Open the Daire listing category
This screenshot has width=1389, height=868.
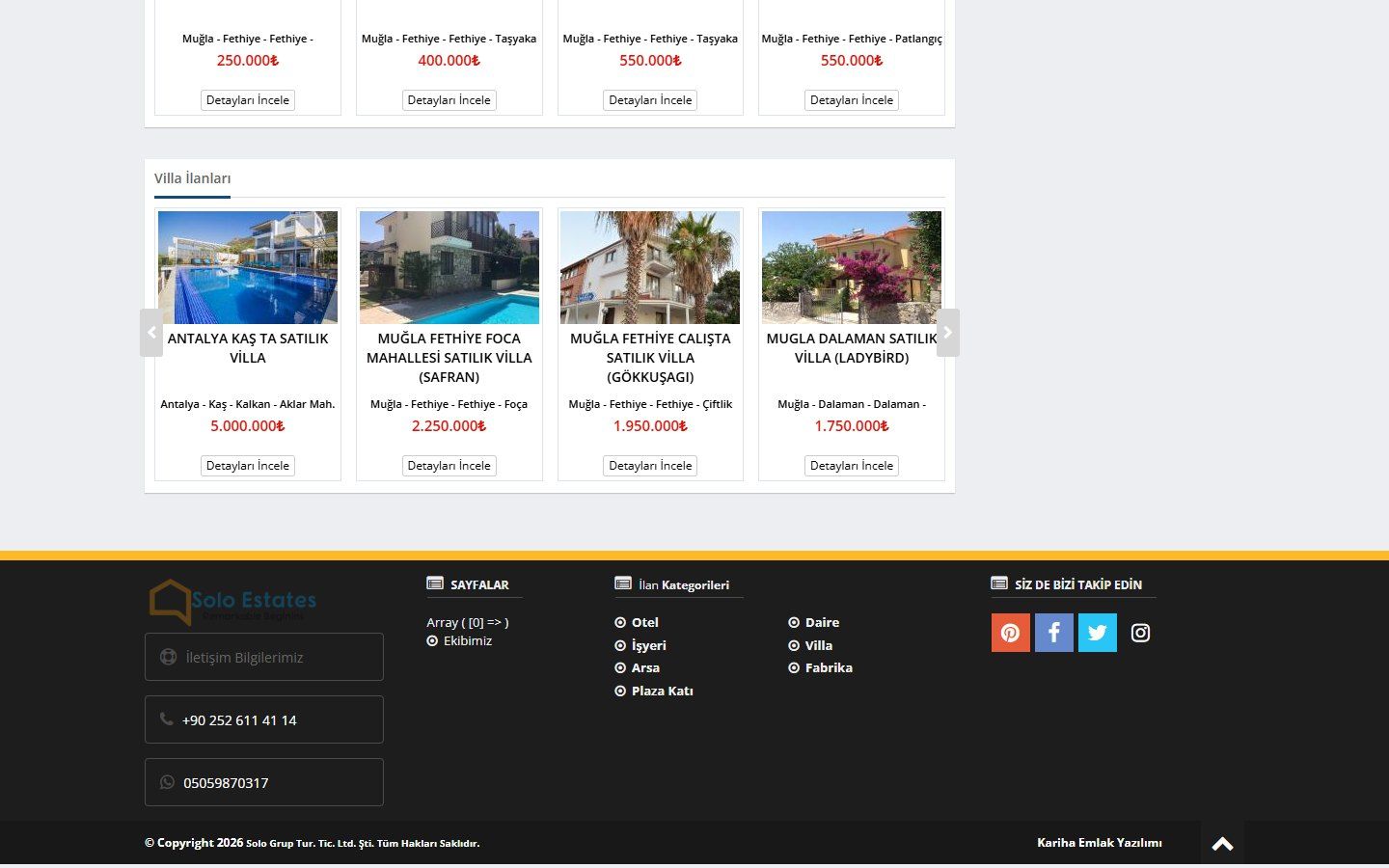click(823, 622)
